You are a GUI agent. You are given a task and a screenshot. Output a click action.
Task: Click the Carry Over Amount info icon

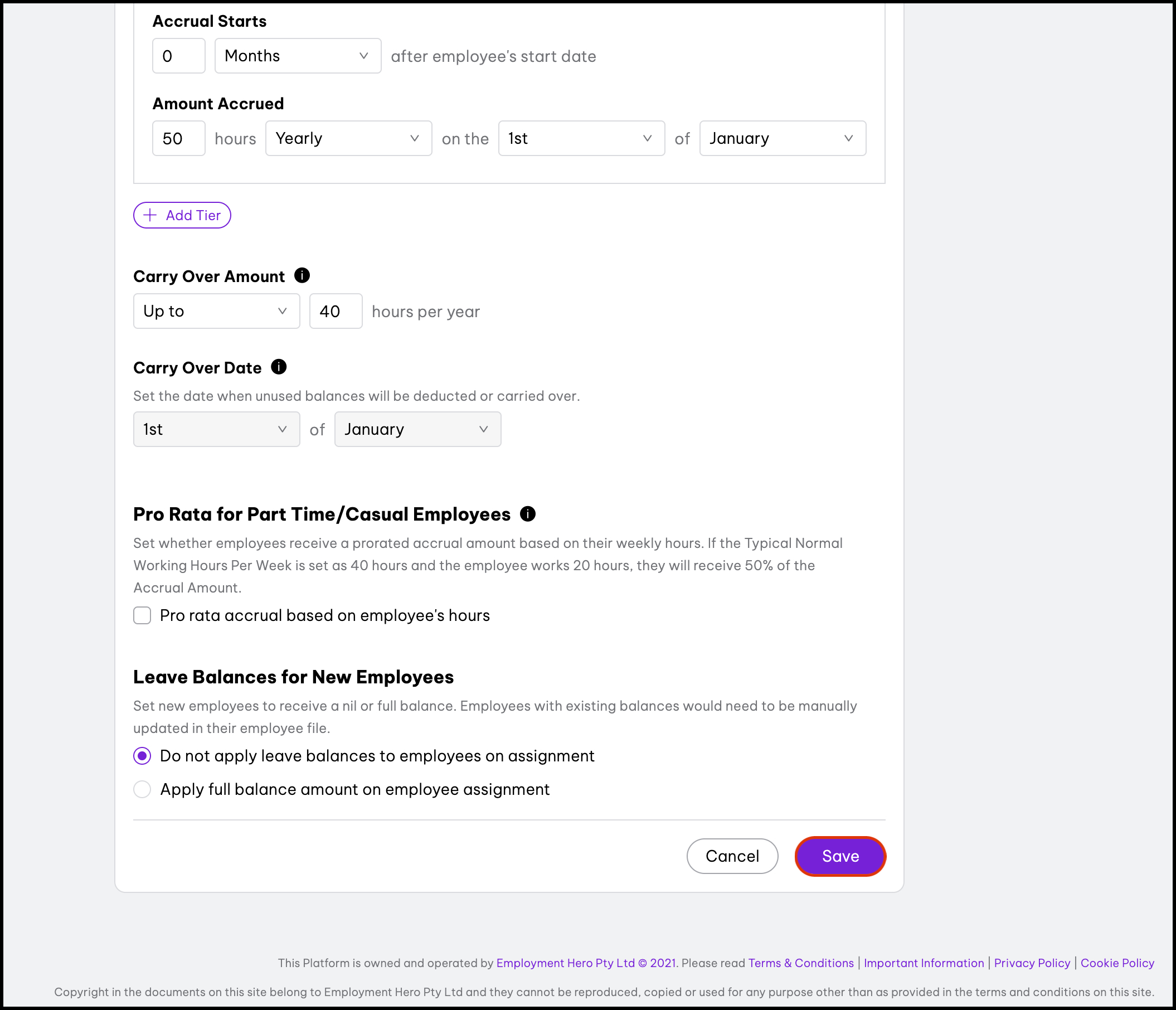tap(302, 275)
